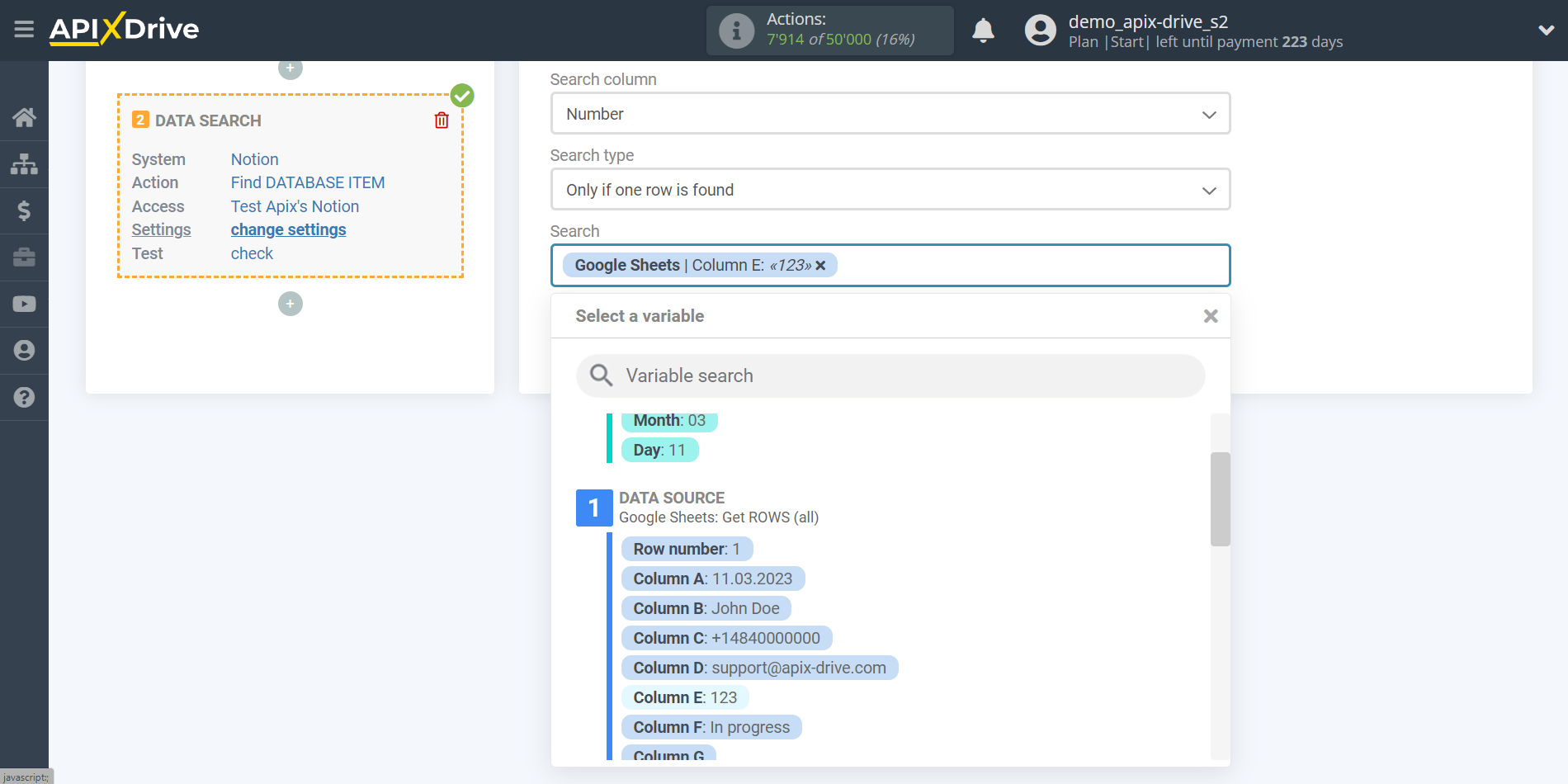
Task: Open the Search column dropdown
Action: point(890,114)
